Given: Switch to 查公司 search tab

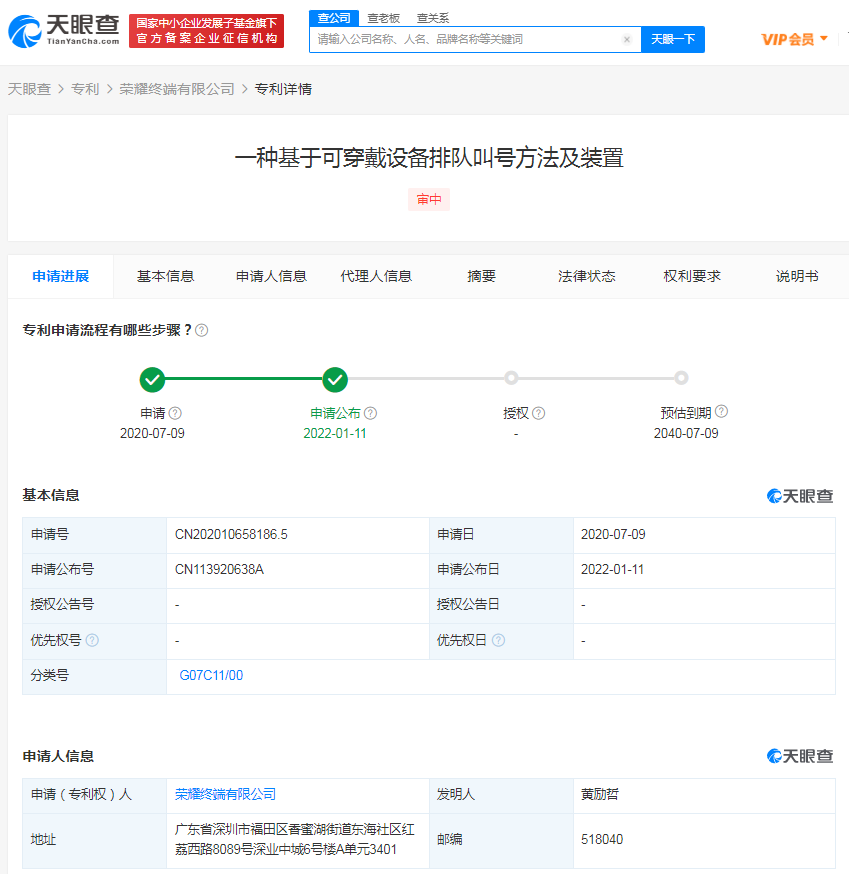Looking at the screenshot, I should (334, 18).
